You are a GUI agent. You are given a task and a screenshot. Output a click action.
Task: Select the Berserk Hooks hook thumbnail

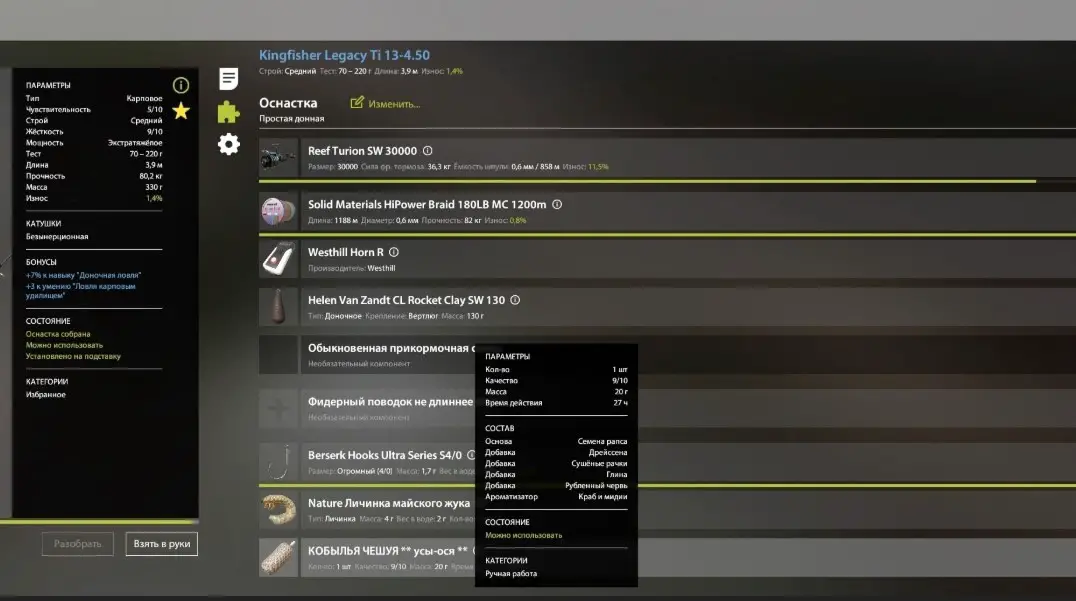(278, 462)
